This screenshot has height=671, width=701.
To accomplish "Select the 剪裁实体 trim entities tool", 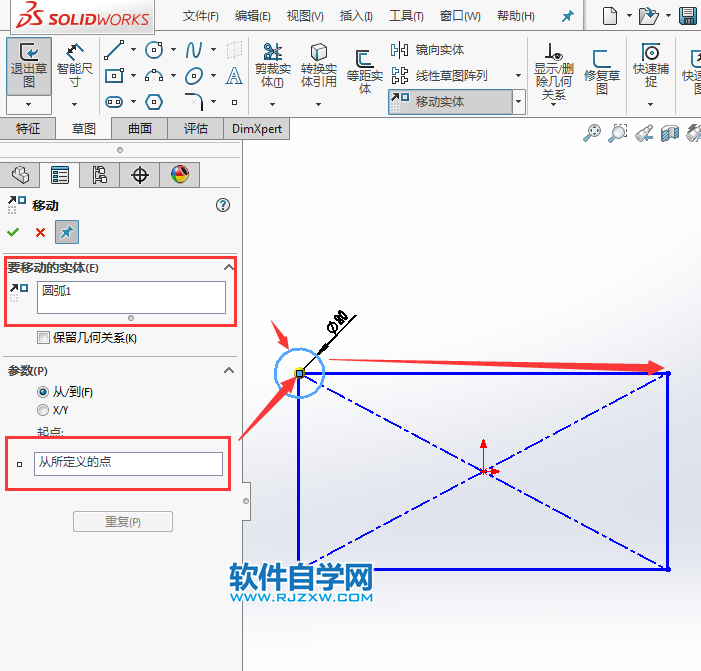I will 272,65.
